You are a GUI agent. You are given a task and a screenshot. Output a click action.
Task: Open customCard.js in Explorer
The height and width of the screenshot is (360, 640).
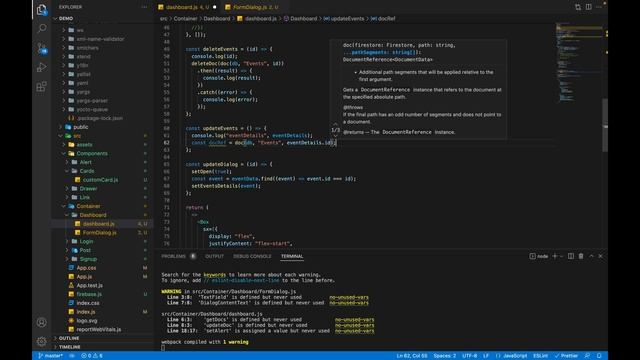coord(100,180)
